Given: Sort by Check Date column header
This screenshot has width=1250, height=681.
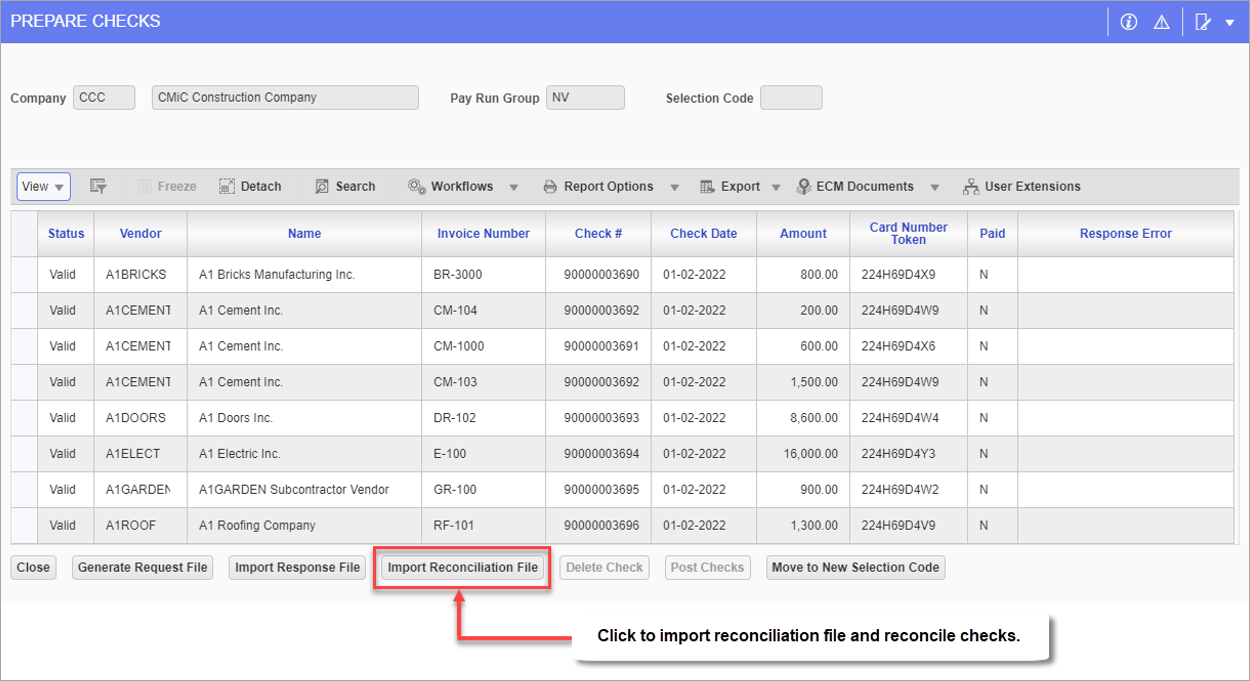Looking at the screenshot, I should click(x=703, y=233).
